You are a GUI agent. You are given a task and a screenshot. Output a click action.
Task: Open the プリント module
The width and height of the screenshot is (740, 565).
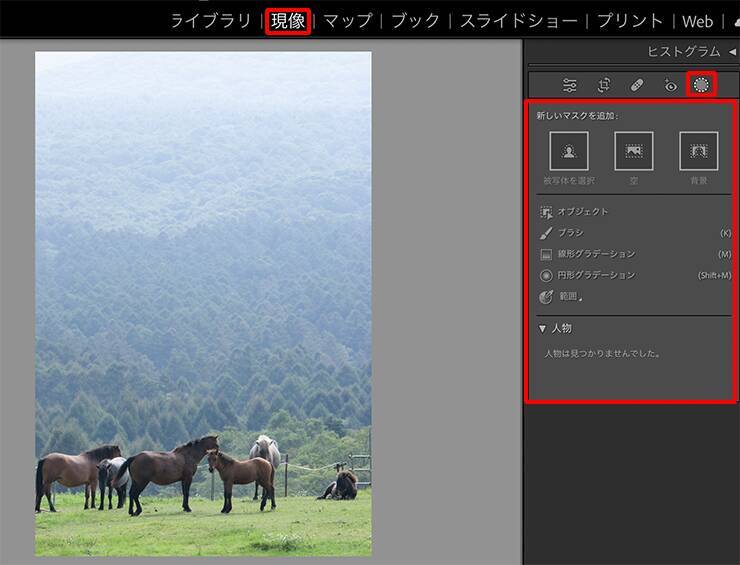pyautogui.click(x=630, y=21)
